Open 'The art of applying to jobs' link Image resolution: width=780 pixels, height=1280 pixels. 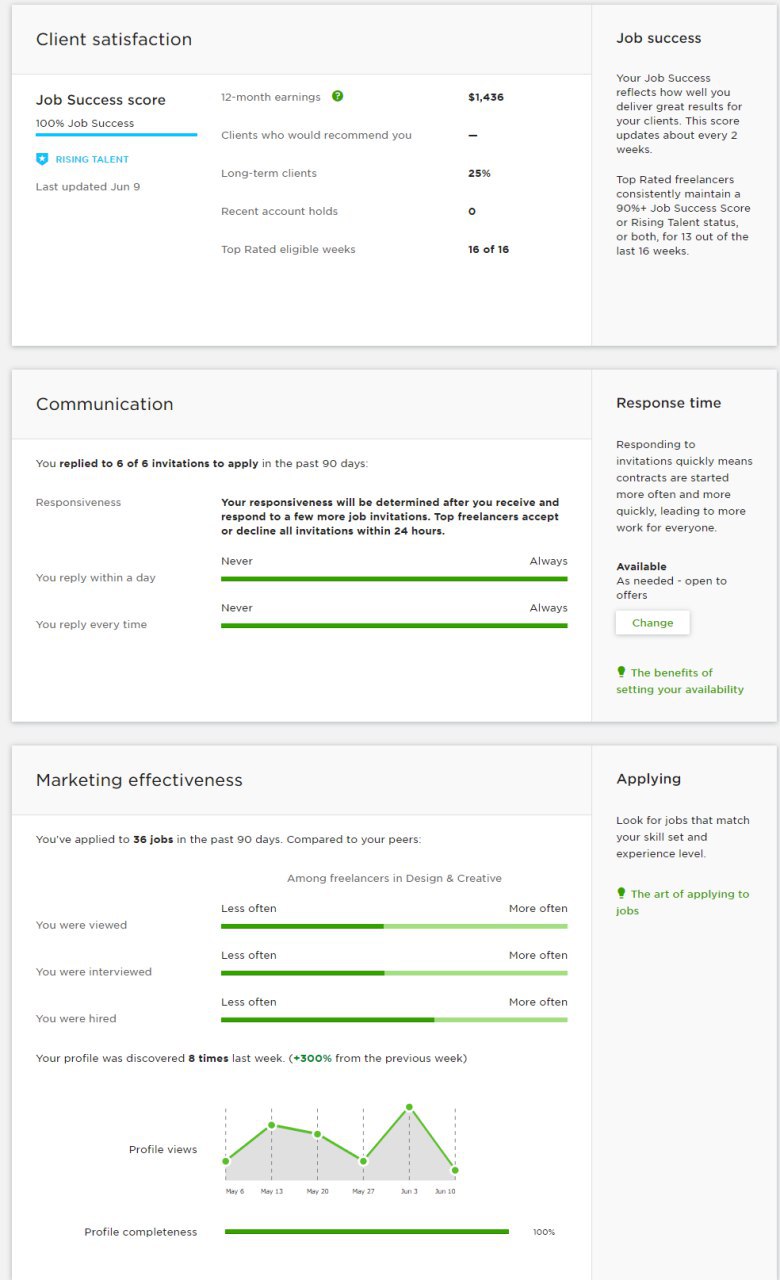683,902
